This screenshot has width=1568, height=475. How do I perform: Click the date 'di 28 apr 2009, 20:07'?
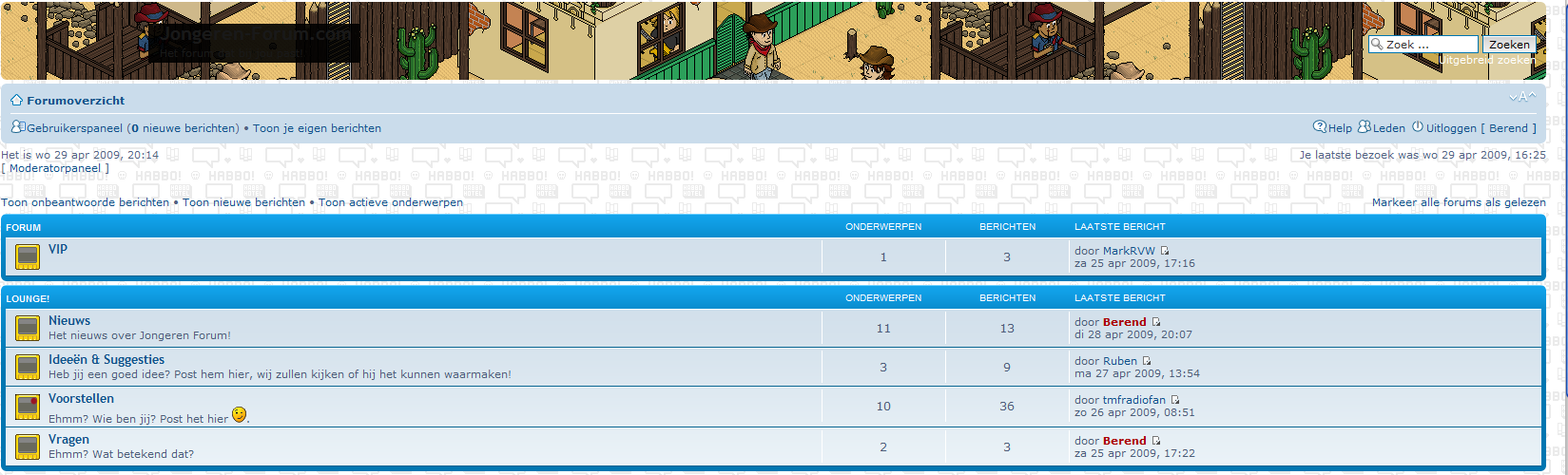click(1133, 335)
